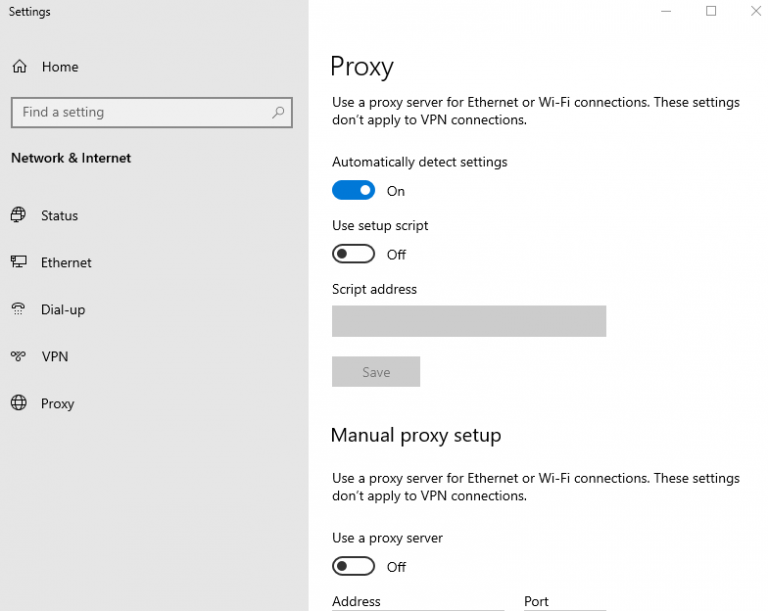Click the Ethernet monitor icon
This screenshot has width=768, height=611.
19,262
